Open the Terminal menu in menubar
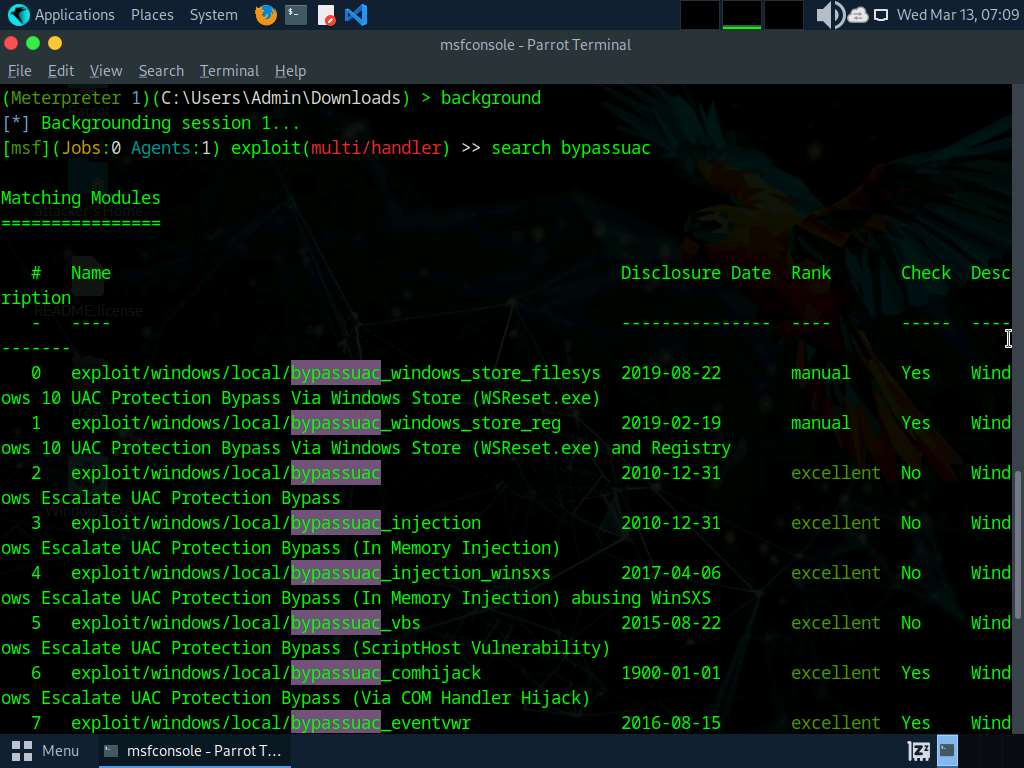Image resolution: width=1024 pixels, height=768 pixels. (x=229, y=71)
